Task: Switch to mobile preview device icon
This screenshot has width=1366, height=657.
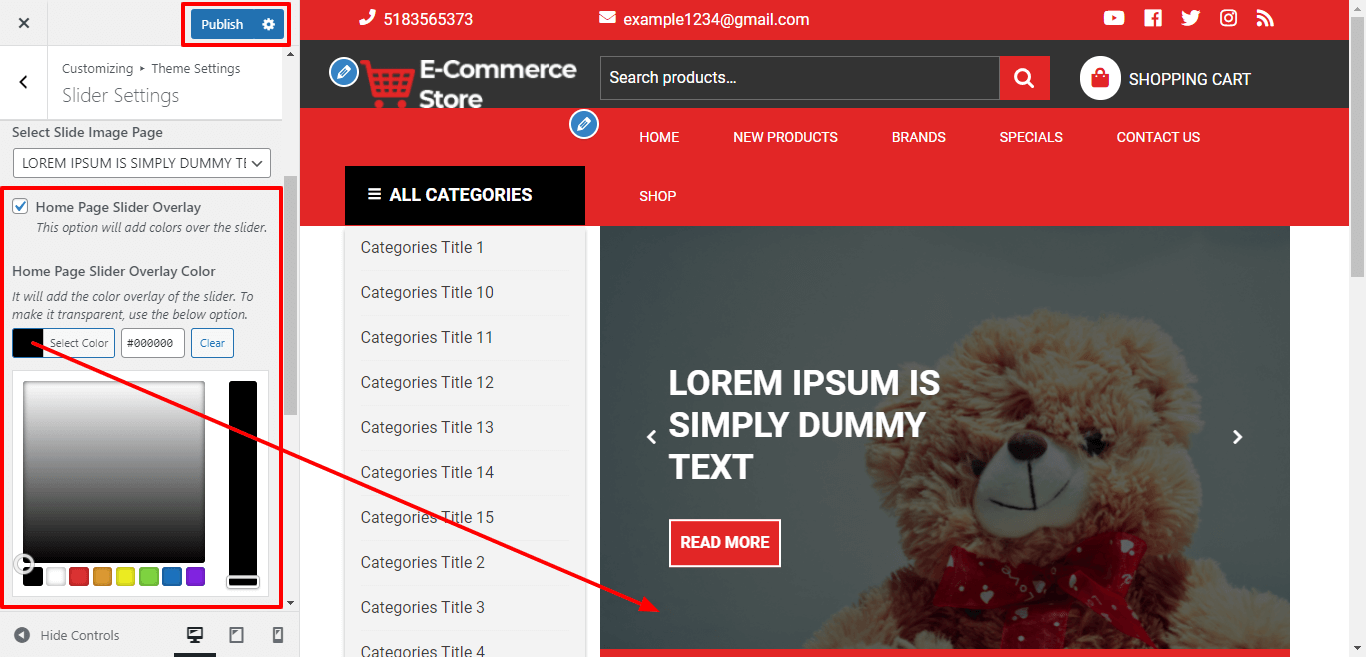Action: point(278,635)
